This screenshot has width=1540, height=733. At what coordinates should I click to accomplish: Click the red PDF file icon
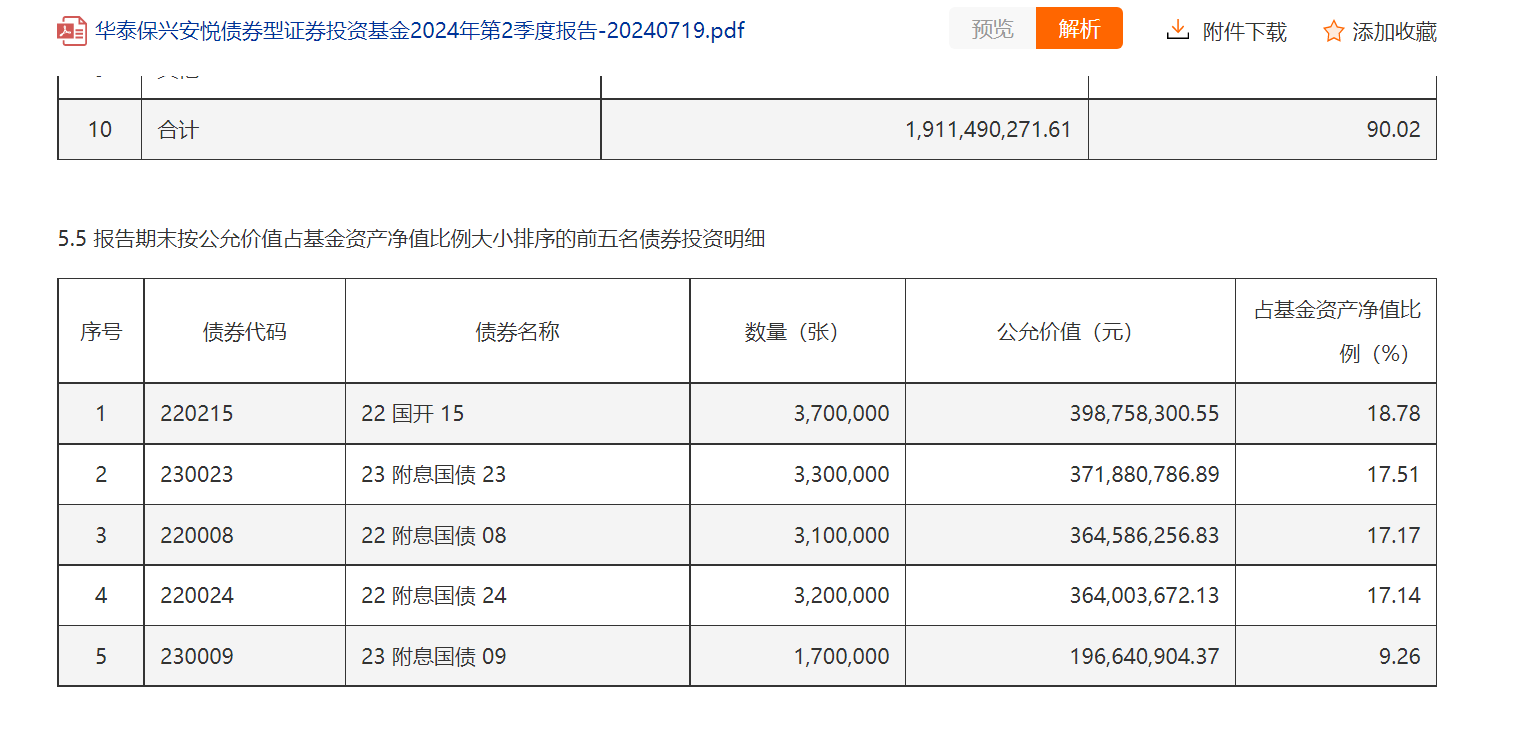point(72,31)
